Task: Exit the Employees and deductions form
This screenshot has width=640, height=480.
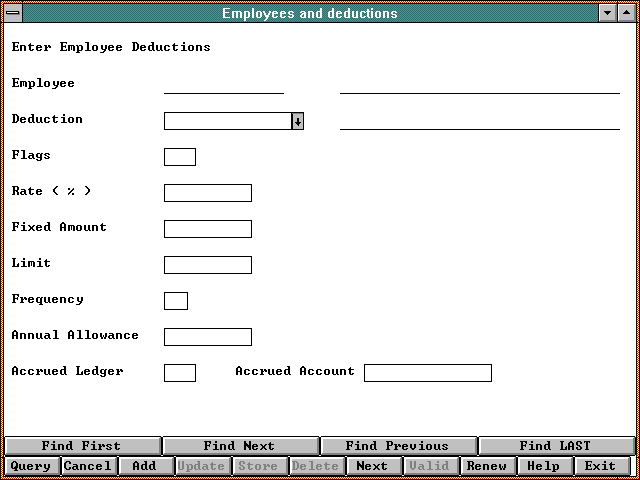Action: coord(601,466)
